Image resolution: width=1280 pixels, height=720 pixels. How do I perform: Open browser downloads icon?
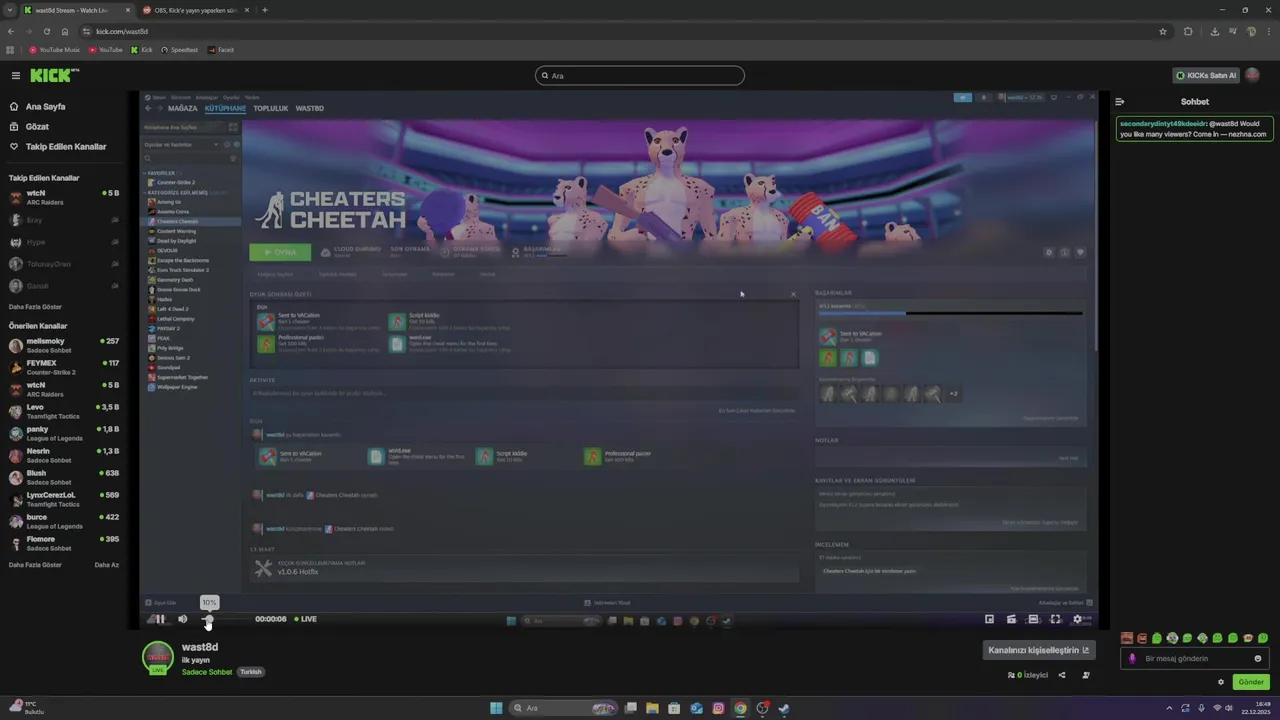click(x=1214, y=31)
